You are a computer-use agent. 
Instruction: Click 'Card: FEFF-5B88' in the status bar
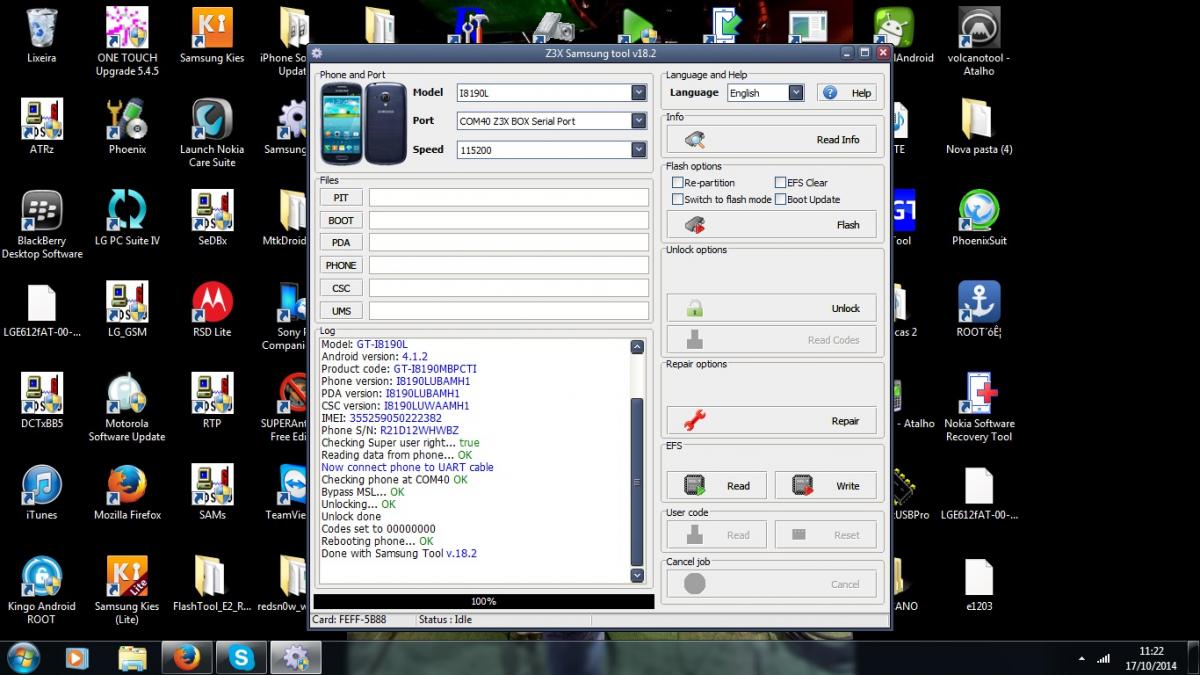pyautogui.click(x=349, y=620)
